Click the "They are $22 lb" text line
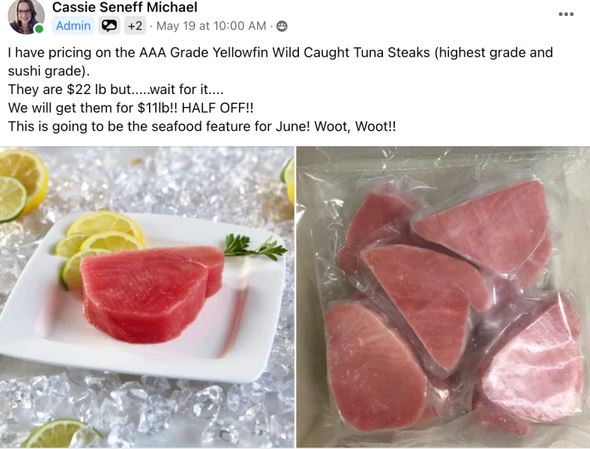Viewport: 590px width, 449px height. pyautogui.click(x=116, y=89)
